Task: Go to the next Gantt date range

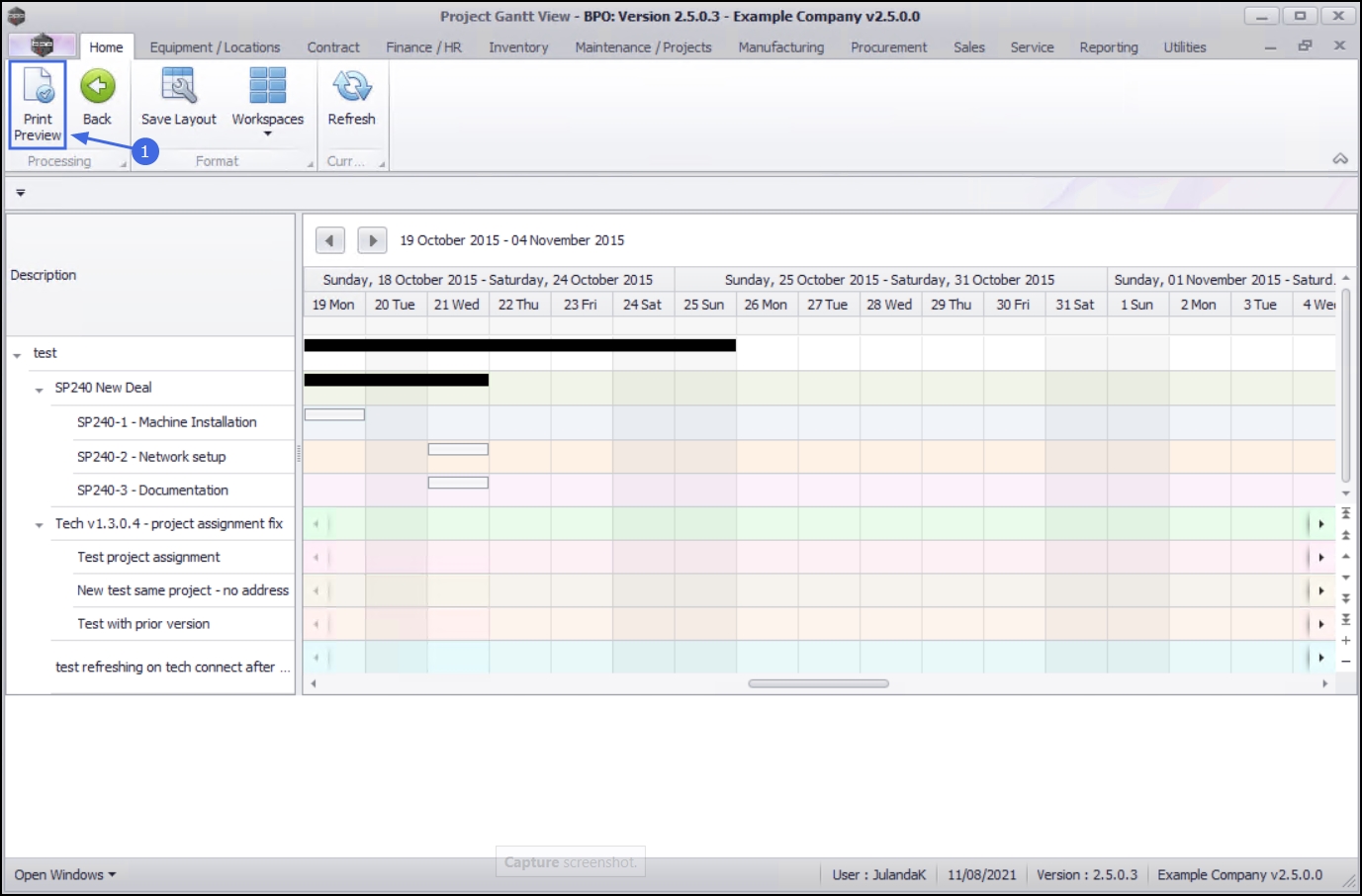Action: tap(372, 240)
